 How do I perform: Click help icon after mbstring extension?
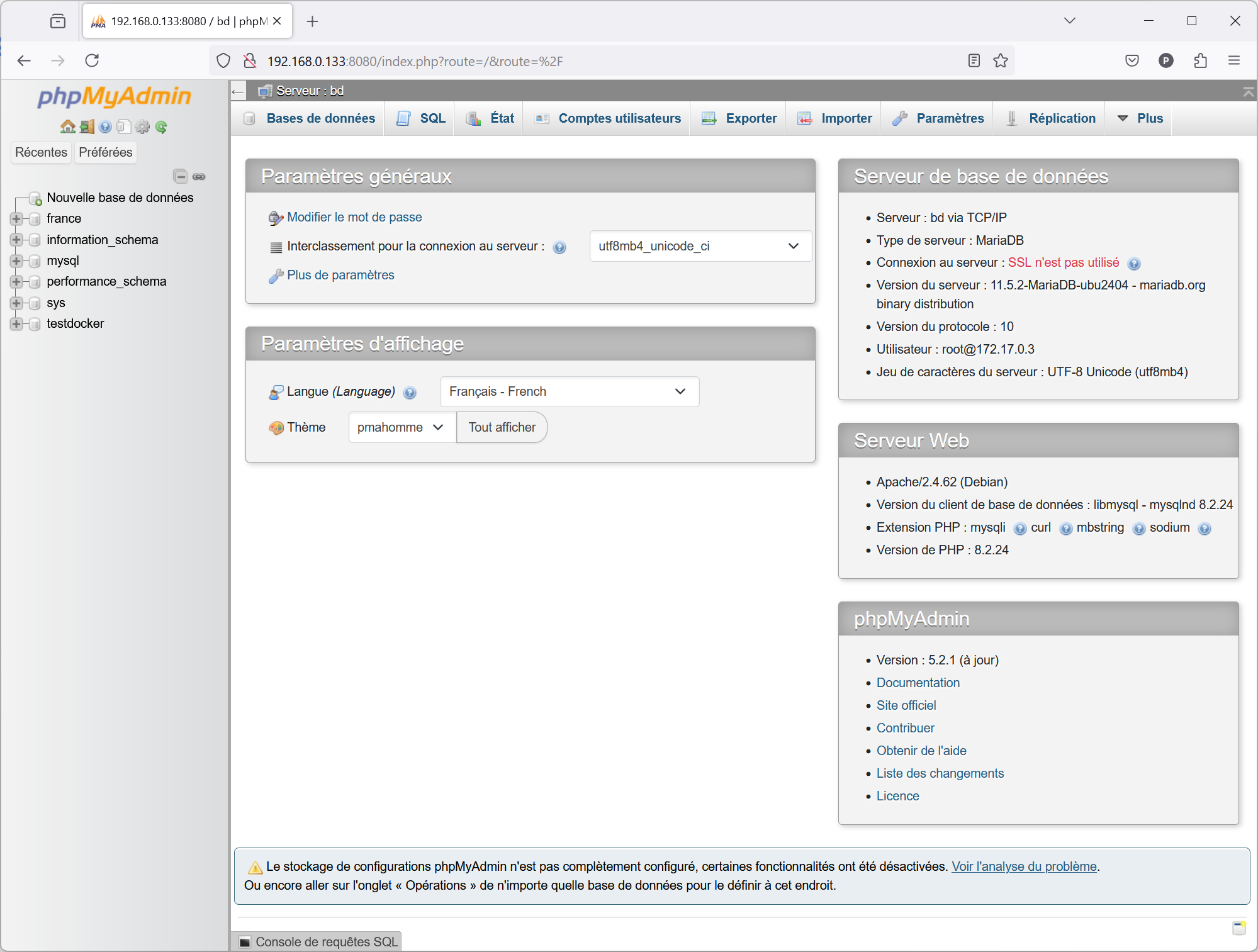[x=1139, y=529]
